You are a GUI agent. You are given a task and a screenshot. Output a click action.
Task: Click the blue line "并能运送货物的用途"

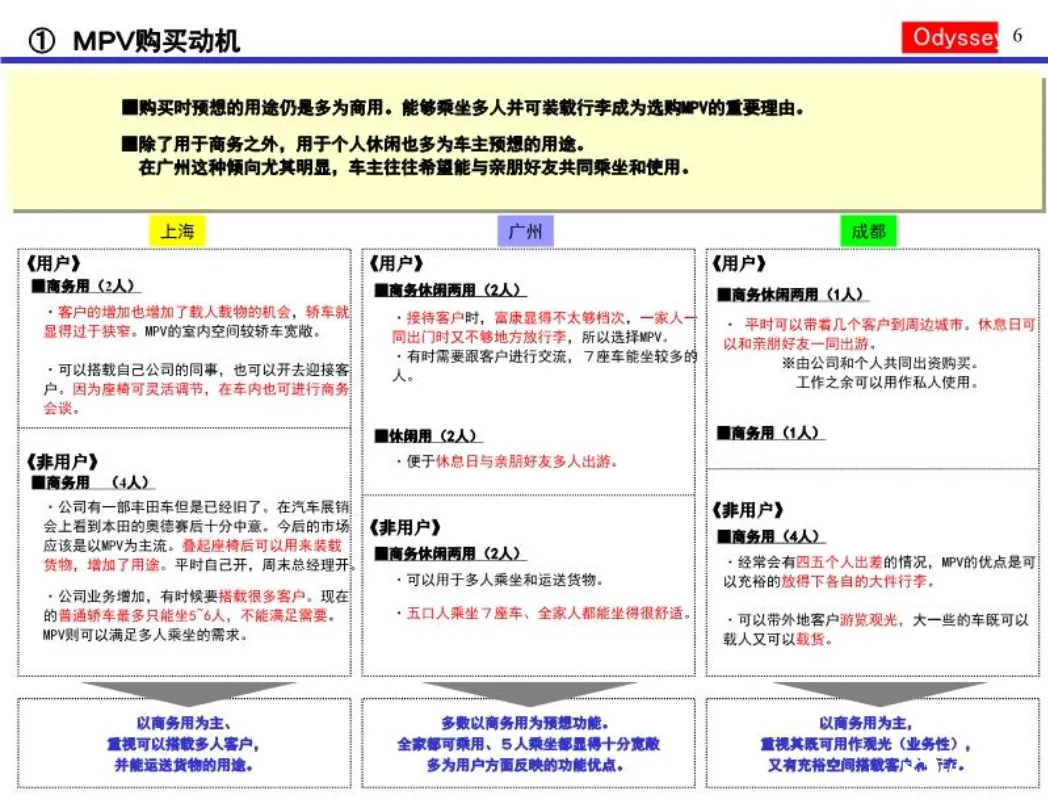pos(184,765)
